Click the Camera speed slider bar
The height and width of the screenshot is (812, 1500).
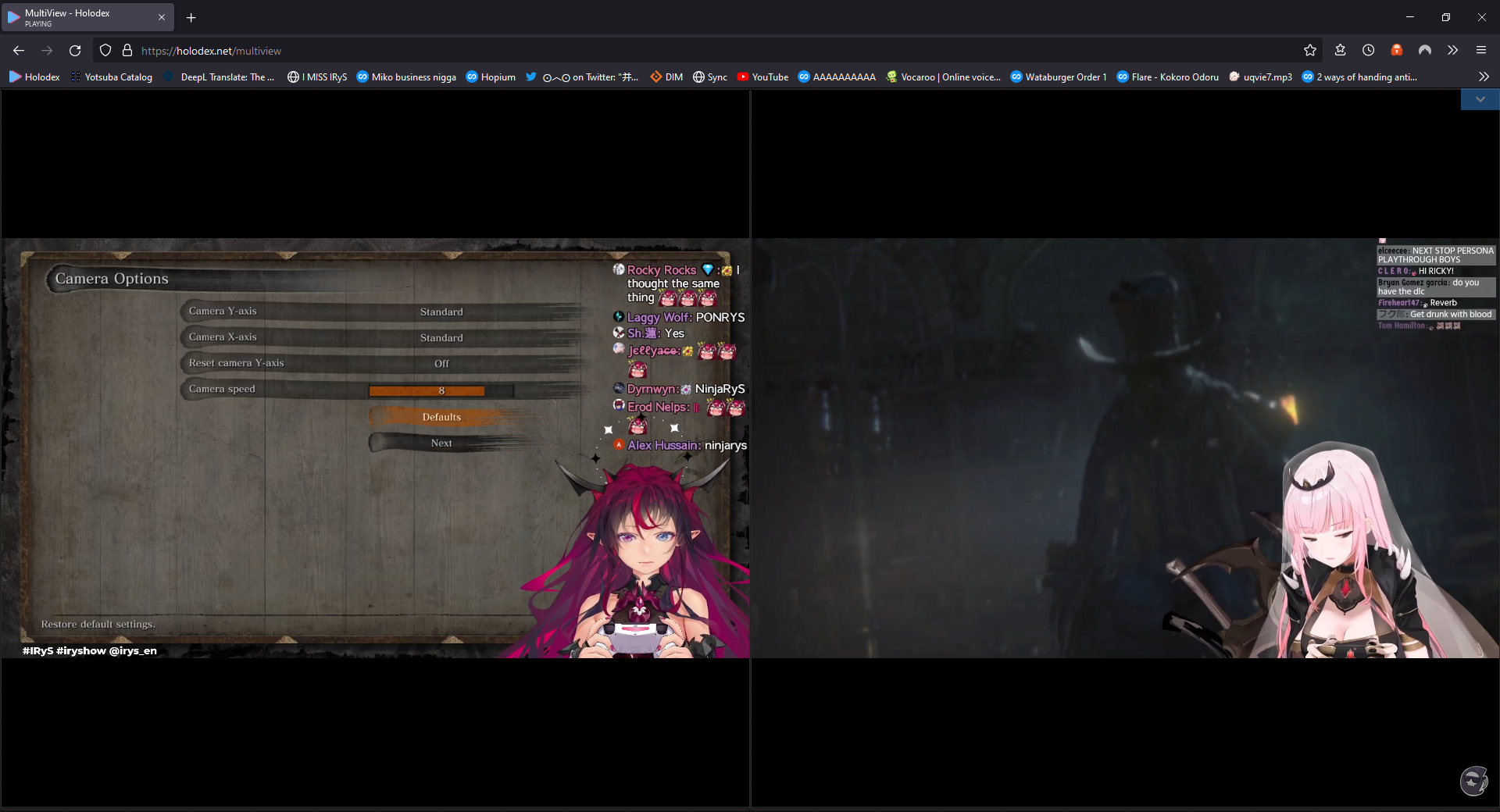[441, 390]
